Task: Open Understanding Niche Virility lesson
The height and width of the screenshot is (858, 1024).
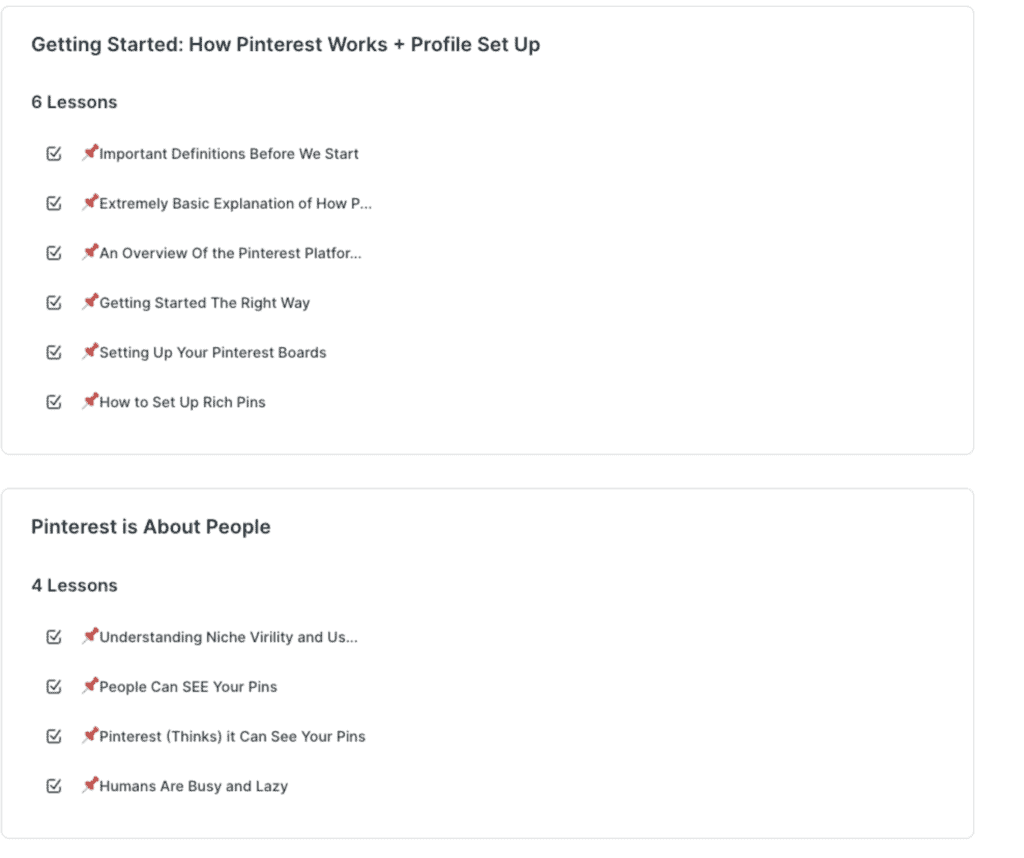Action: click(228, 637)
